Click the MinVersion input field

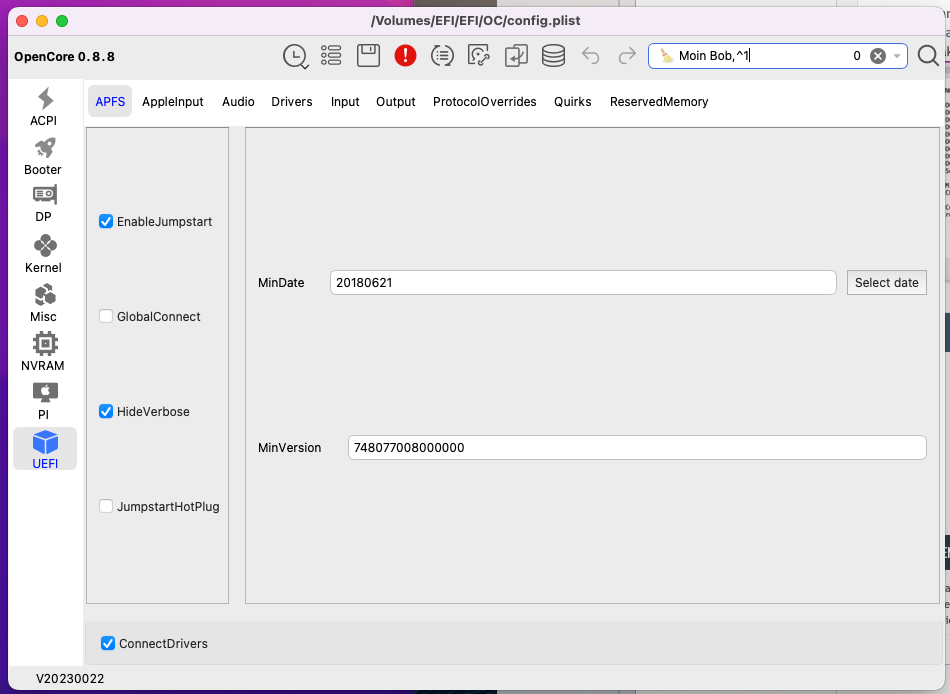click(637, 447)
